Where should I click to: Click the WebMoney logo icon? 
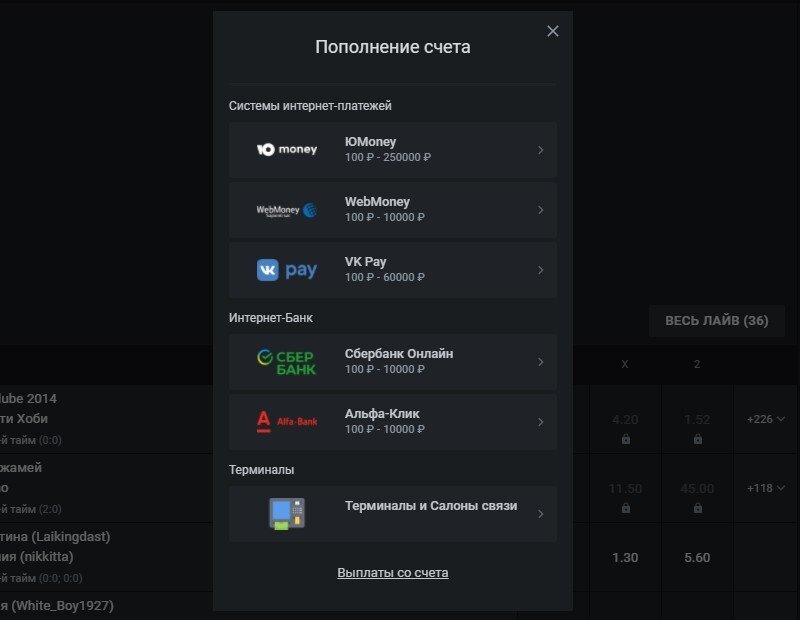(x=287, y=210)
